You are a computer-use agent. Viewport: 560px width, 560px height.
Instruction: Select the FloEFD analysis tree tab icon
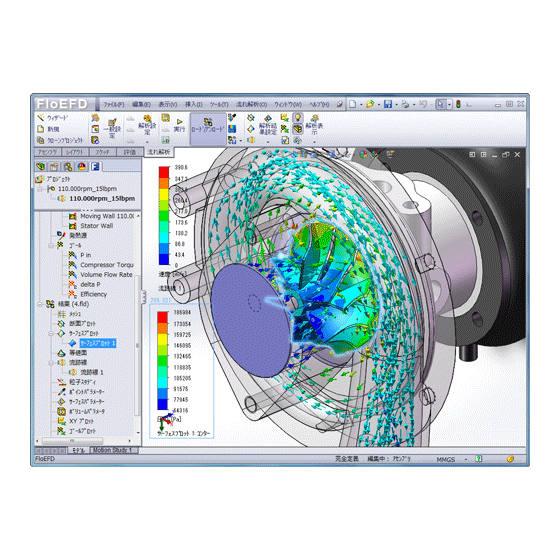coord(95,166)
